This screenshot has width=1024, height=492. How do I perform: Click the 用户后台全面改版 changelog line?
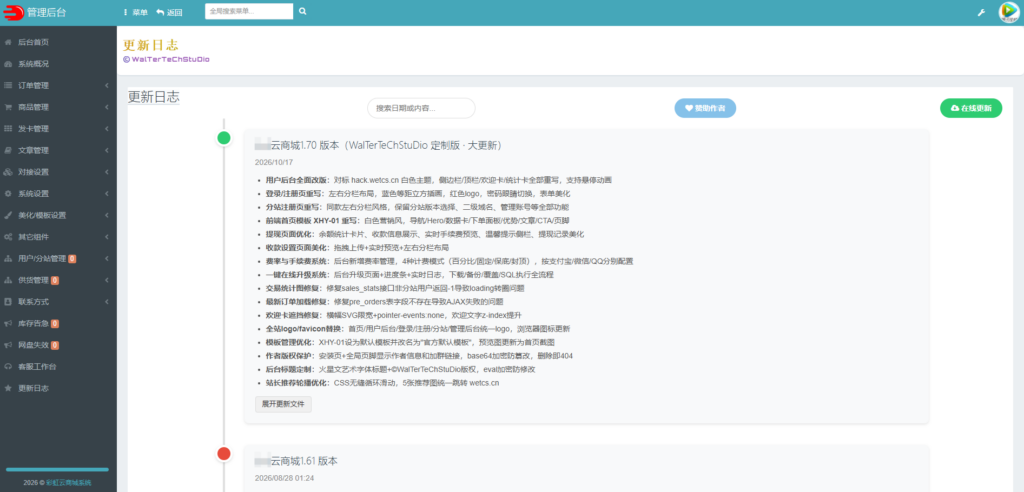(438, 180)
